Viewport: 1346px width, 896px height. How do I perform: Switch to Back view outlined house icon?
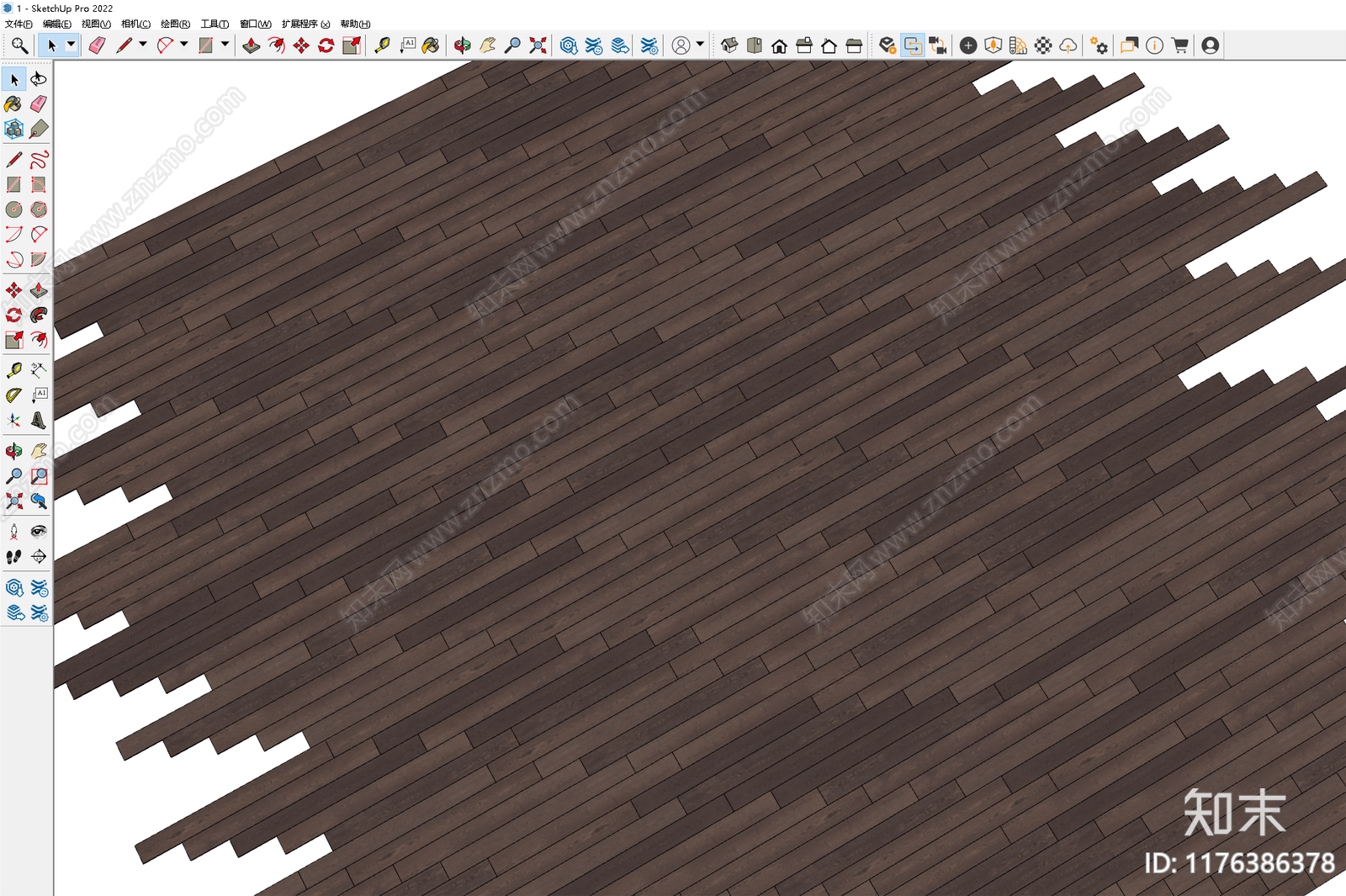pyautogui.click(x=829, y=45)
